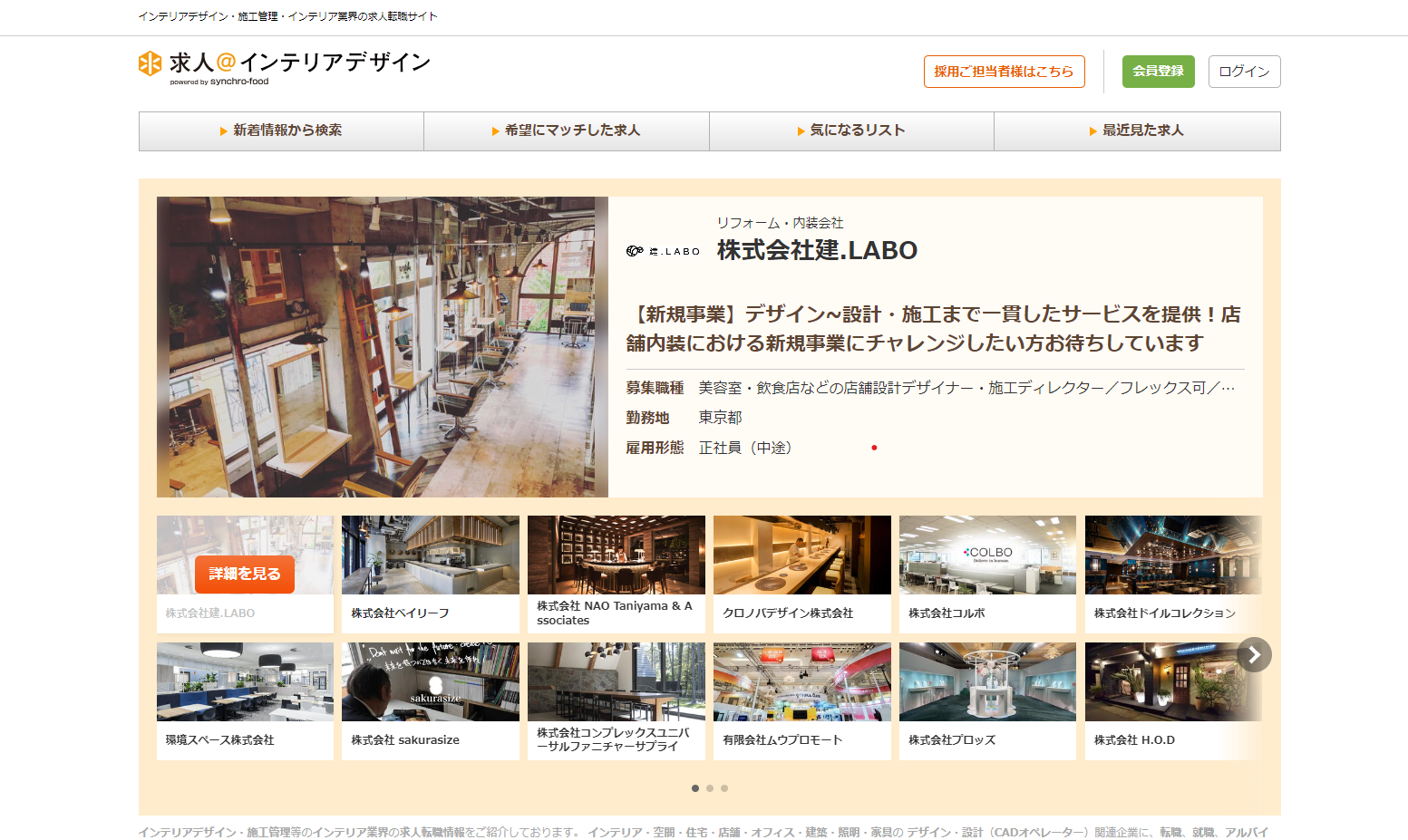Viewport: 1408px width, 840px height.
Task: Open 株式会社 sakurasize thumbnail image
Action: [431, 681]
